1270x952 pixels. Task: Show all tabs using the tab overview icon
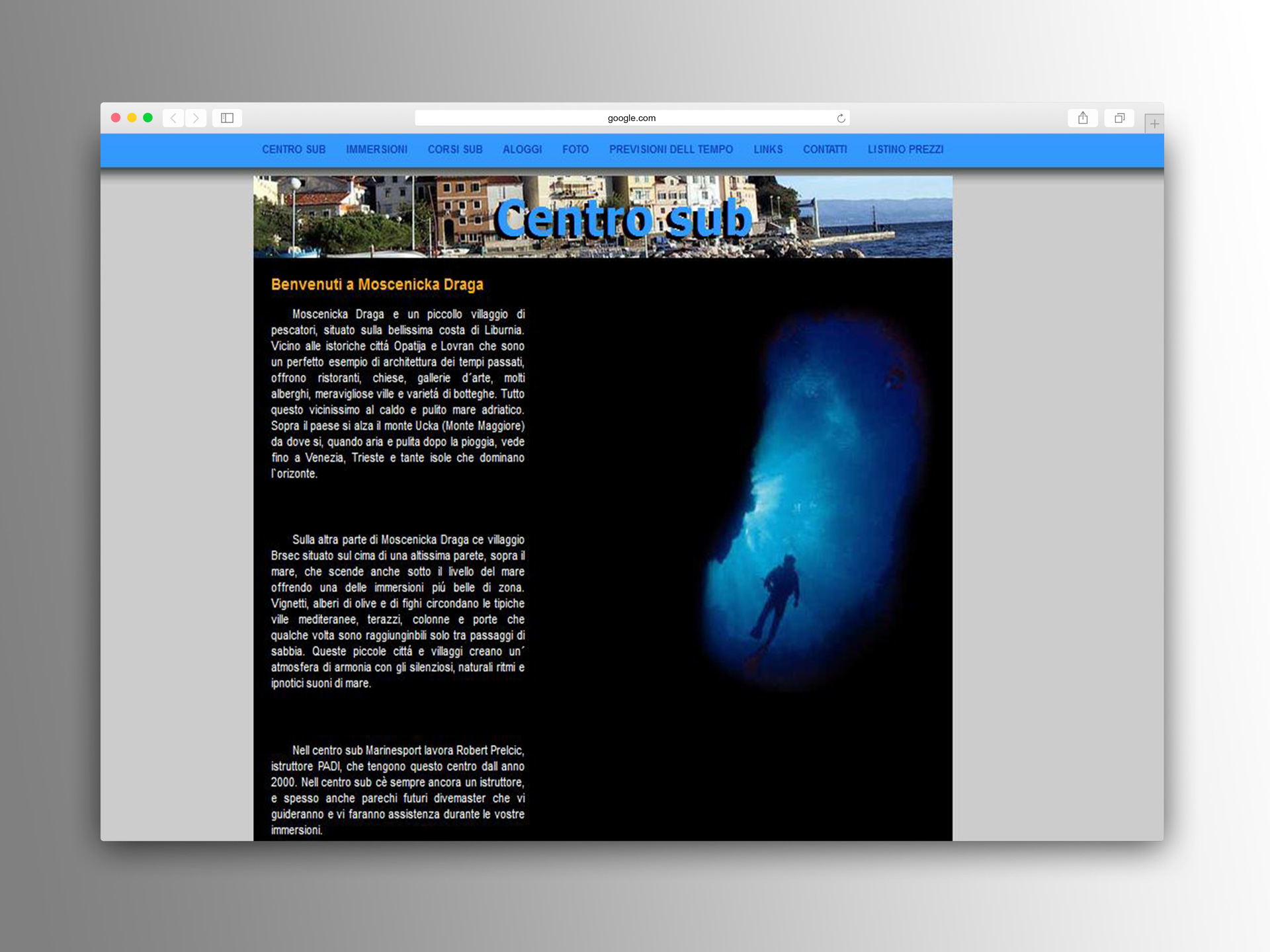(x=1119, y=117)
